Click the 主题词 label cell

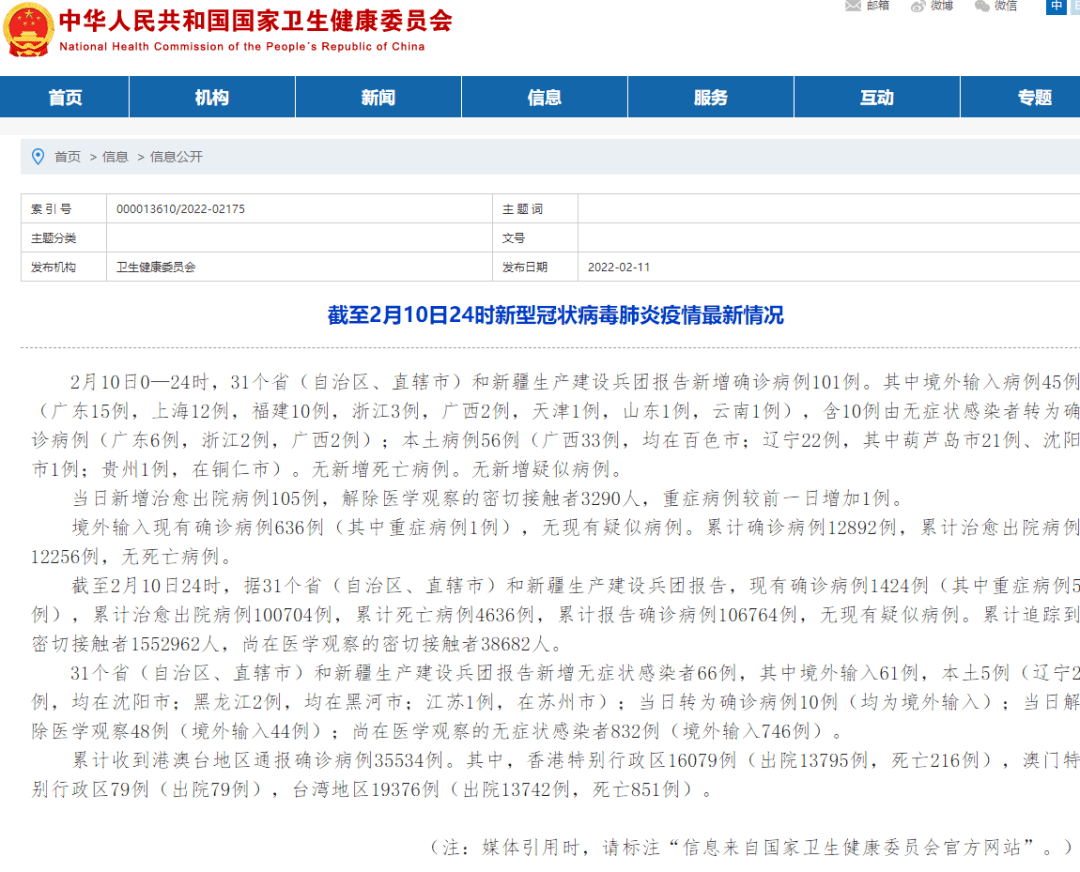click(x=535, y=209)
